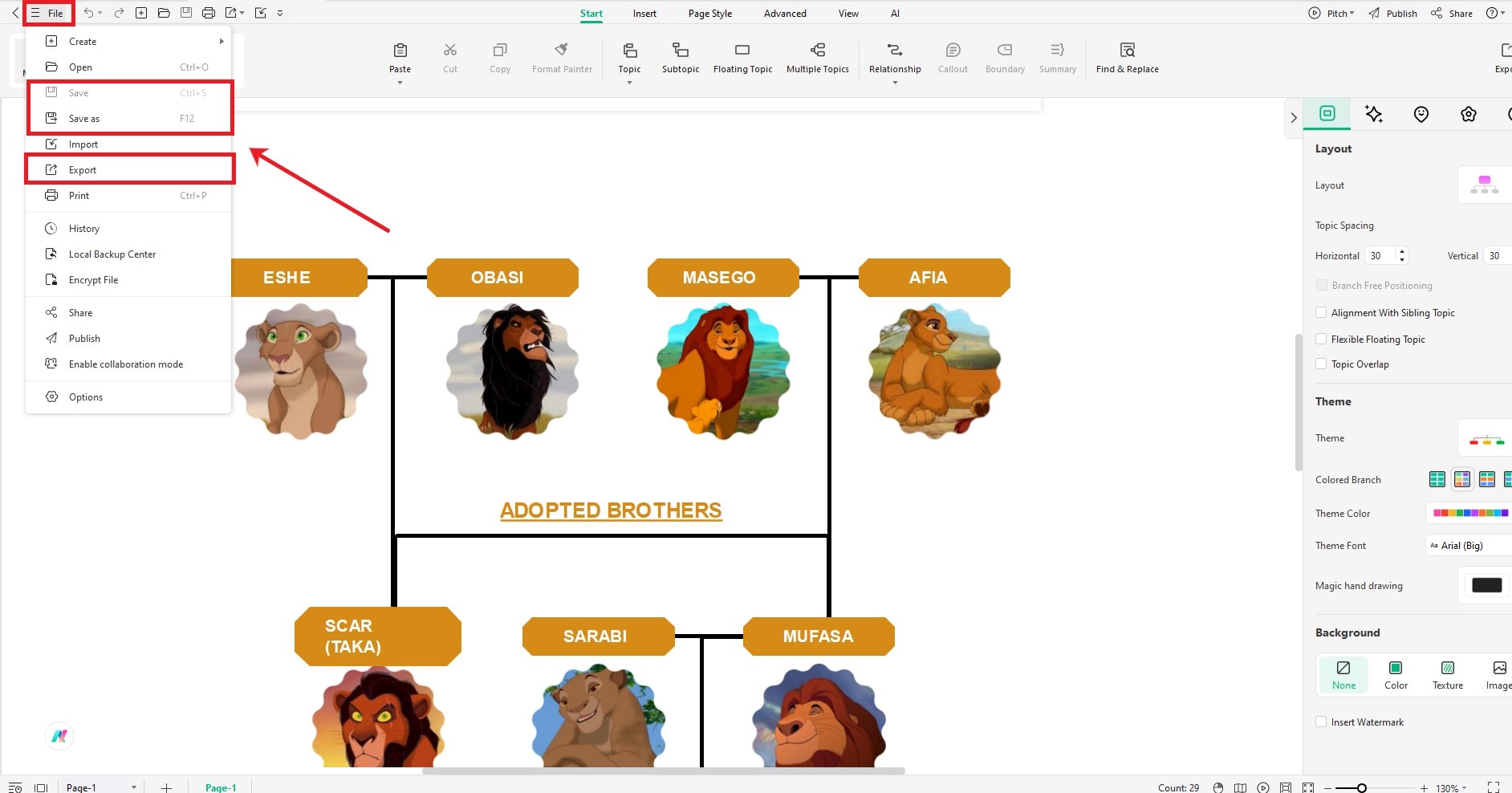
Task: Open Theme Font Arial (Big) dropdown
Action: 1469,545
